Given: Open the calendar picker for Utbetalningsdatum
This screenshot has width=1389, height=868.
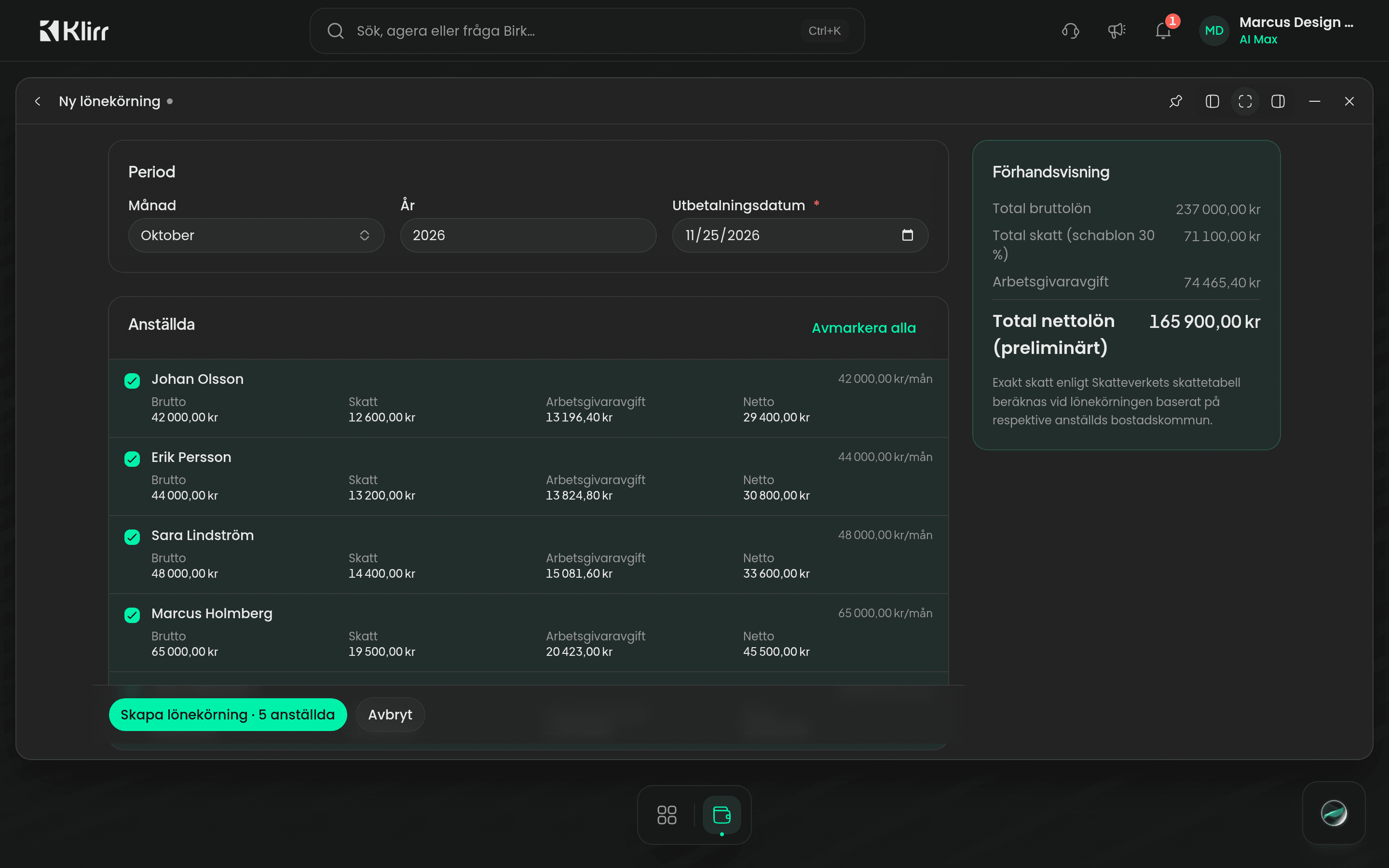Looking at the screenshot, I should click(x=908, y=235).
